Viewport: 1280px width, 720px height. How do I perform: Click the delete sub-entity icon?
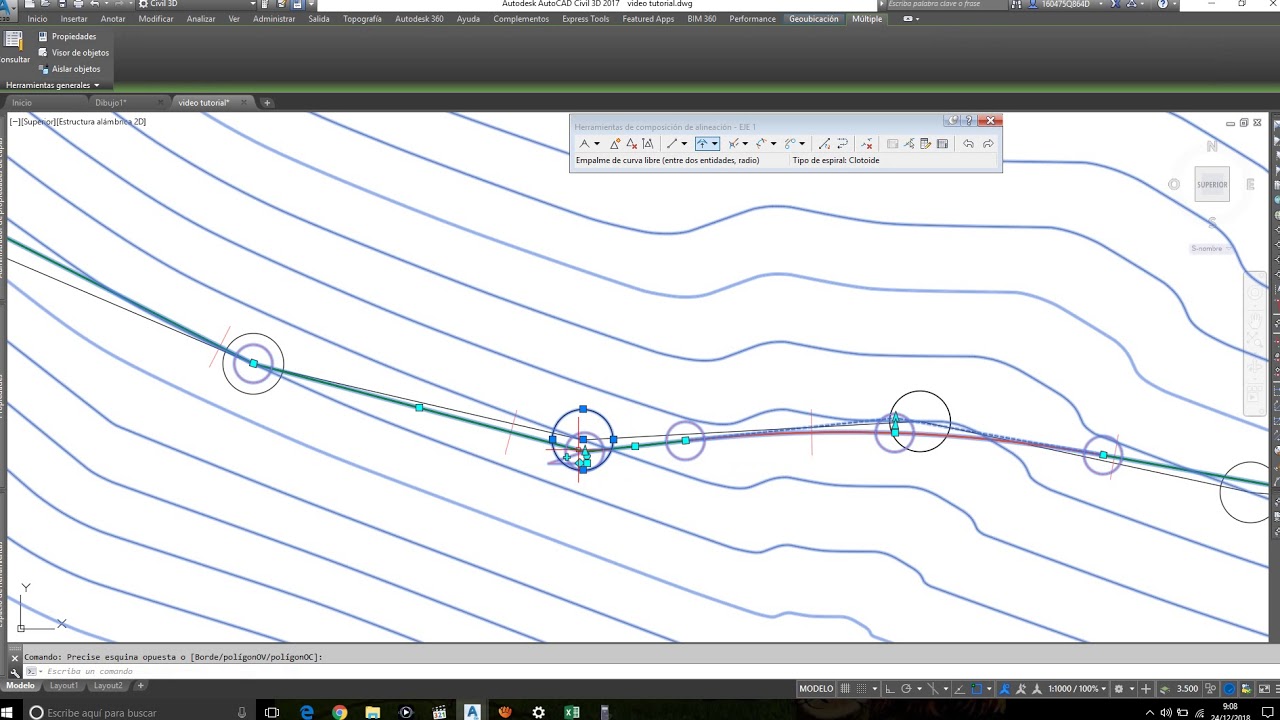(867, 144)
